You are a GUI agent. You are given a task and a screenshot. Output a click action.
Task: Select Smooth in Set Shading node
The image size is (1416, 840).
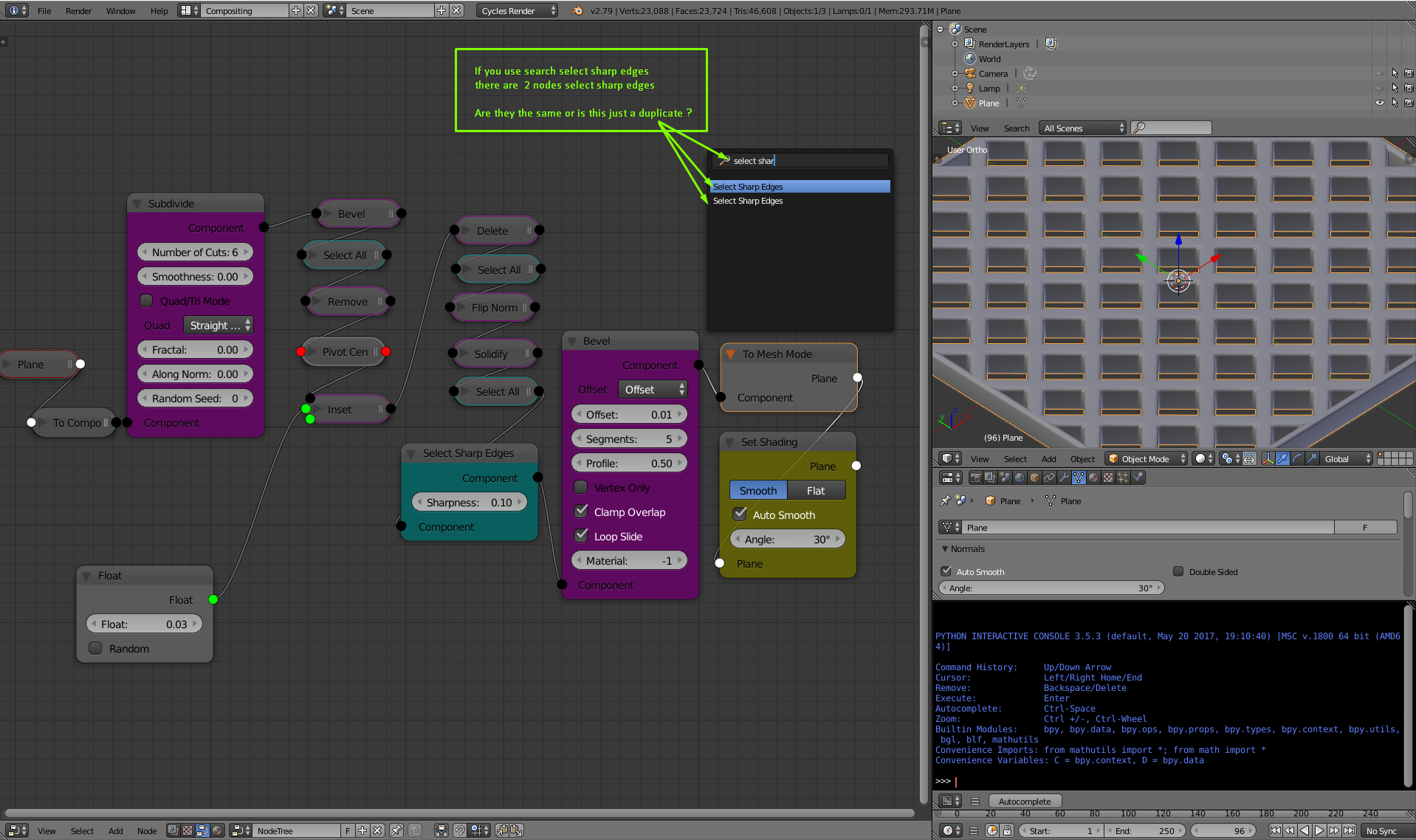758,490
